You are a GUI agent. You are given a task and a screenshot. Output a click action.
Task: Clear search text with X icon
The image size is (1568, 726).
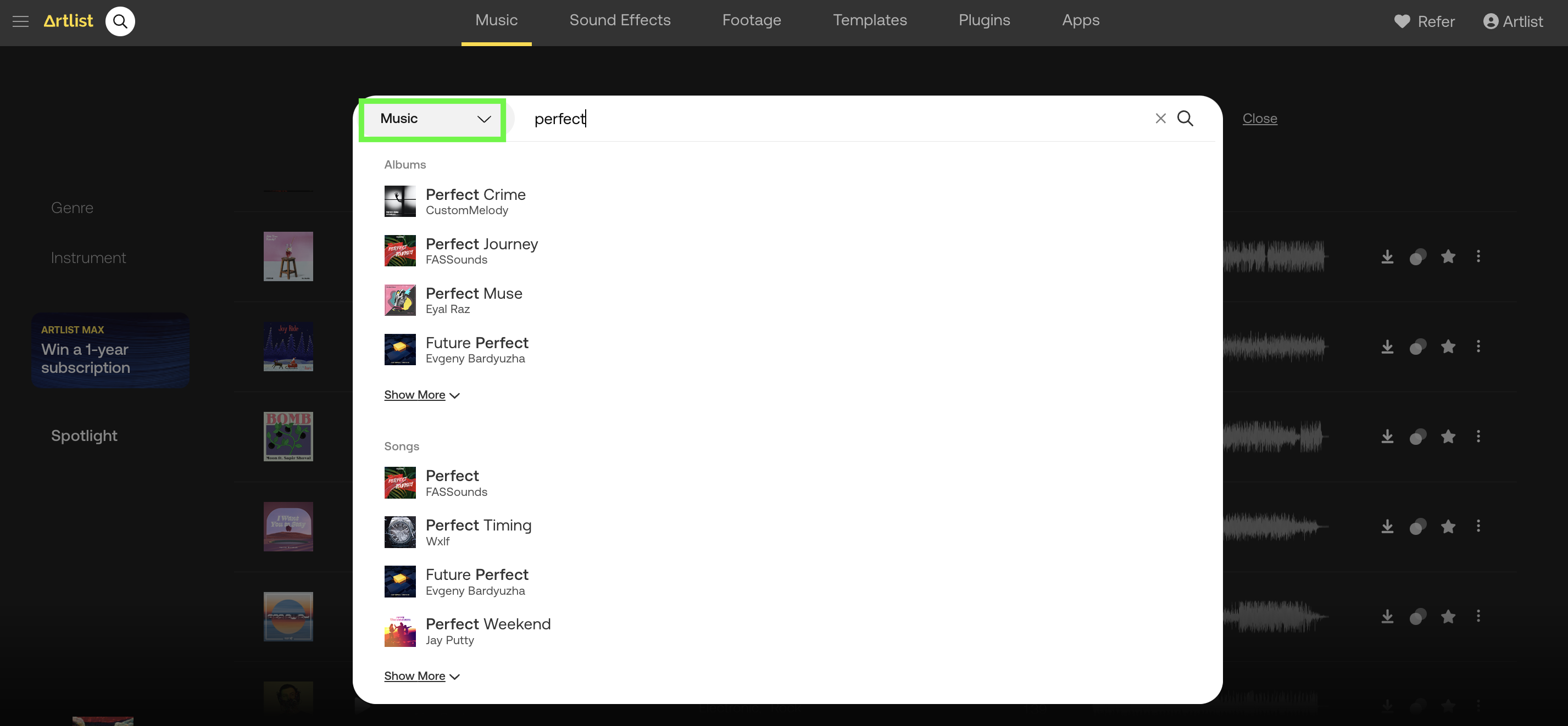1160,119
